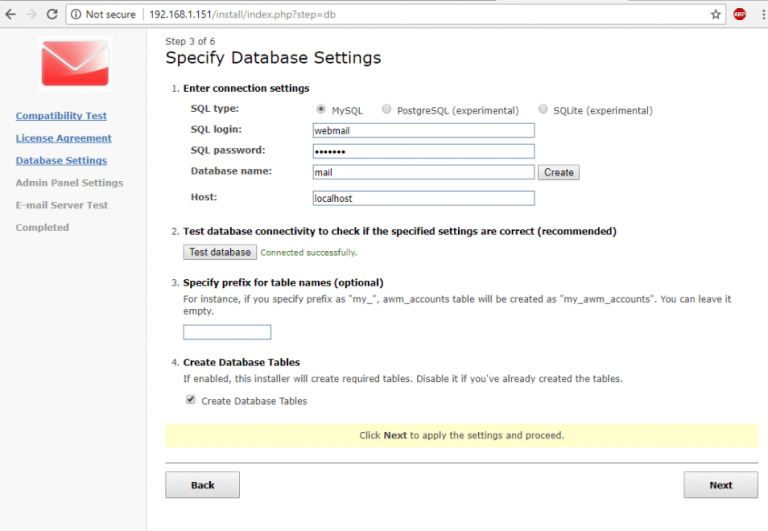Click the browser forward arrow
The height and width of the screenshot is (531, 768).
31,14
